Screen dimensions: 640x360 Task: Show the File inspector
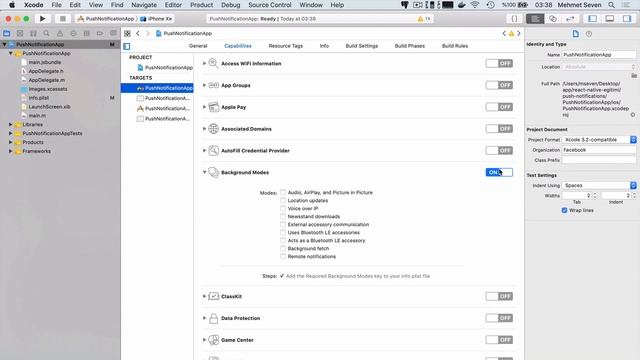pos(576,34)
